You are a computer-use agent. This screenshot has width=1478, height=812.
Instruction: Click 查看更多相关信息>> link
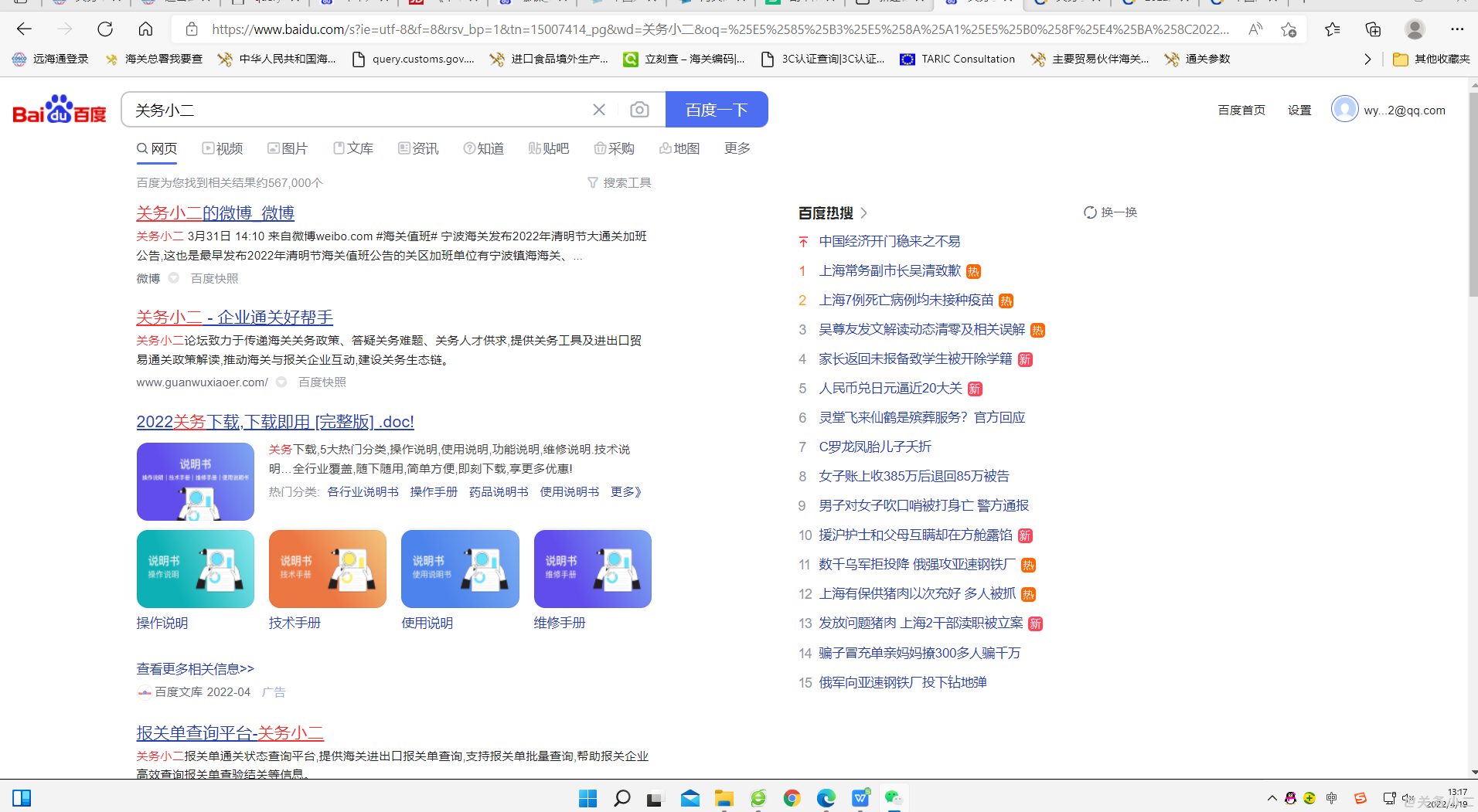click(195, 669)
